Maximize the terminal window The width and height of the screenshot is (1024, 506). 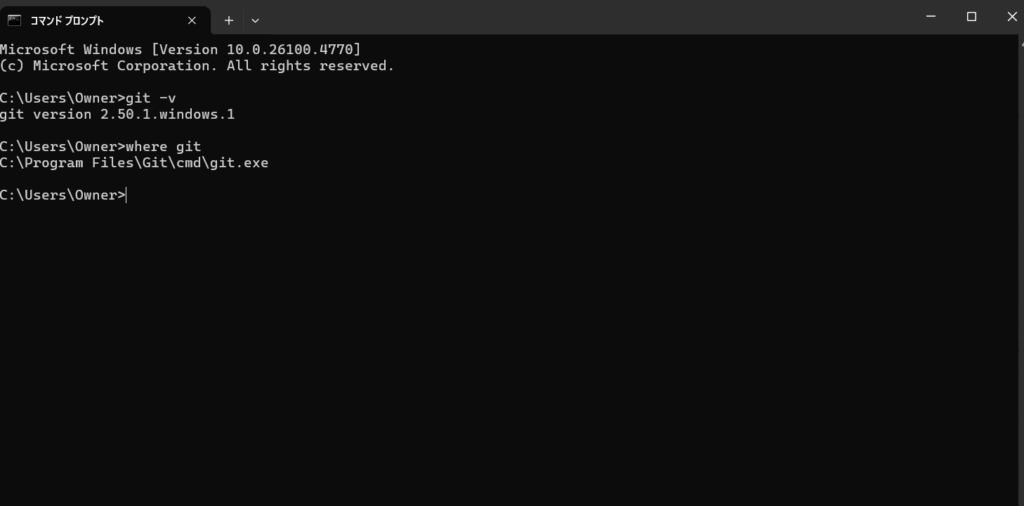point(971,17)
